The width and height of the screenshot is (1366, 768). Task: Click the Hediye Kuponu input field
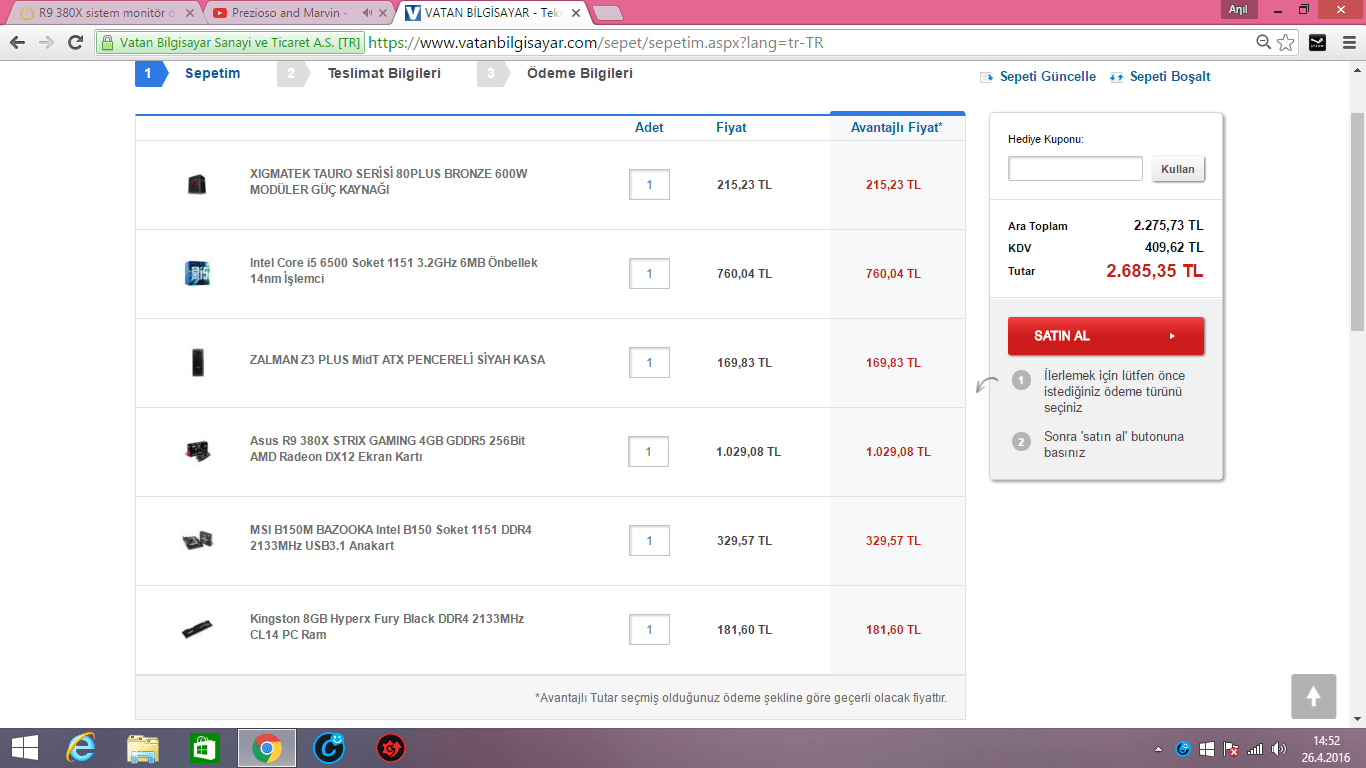1075,169
